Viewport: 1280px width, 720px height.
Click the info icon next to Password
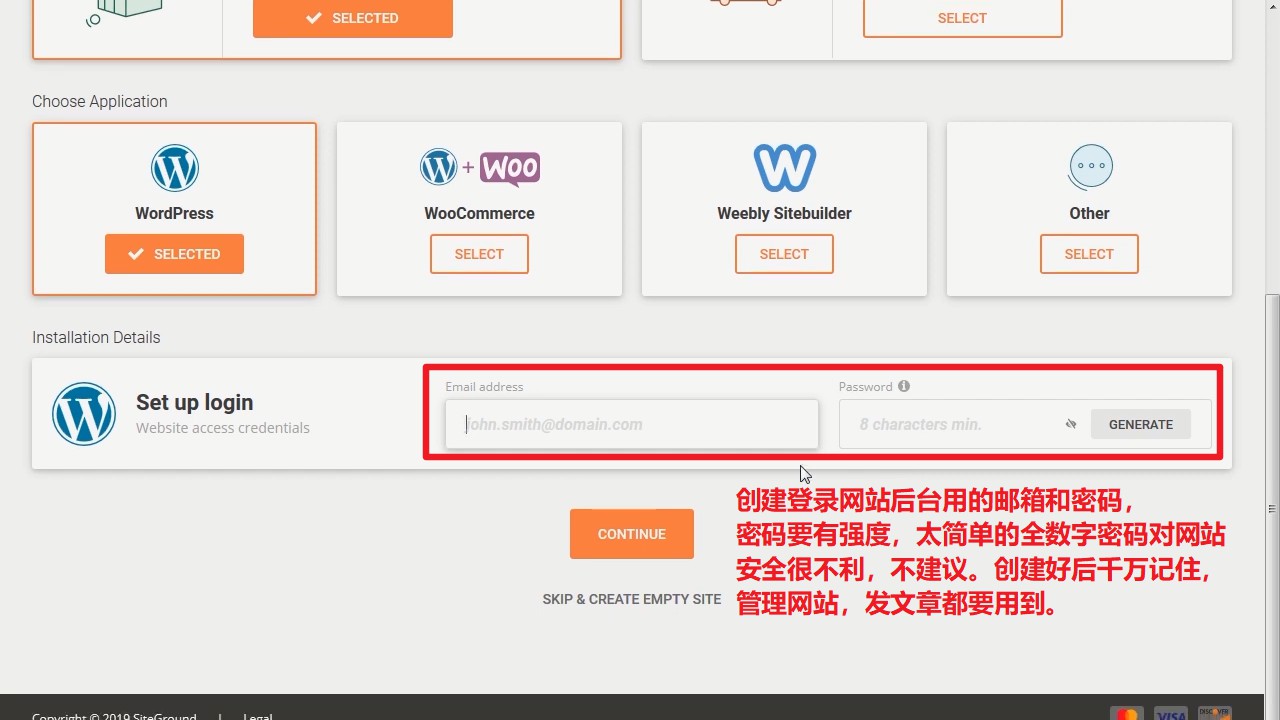pyautogui.click(x=904, y=386)
